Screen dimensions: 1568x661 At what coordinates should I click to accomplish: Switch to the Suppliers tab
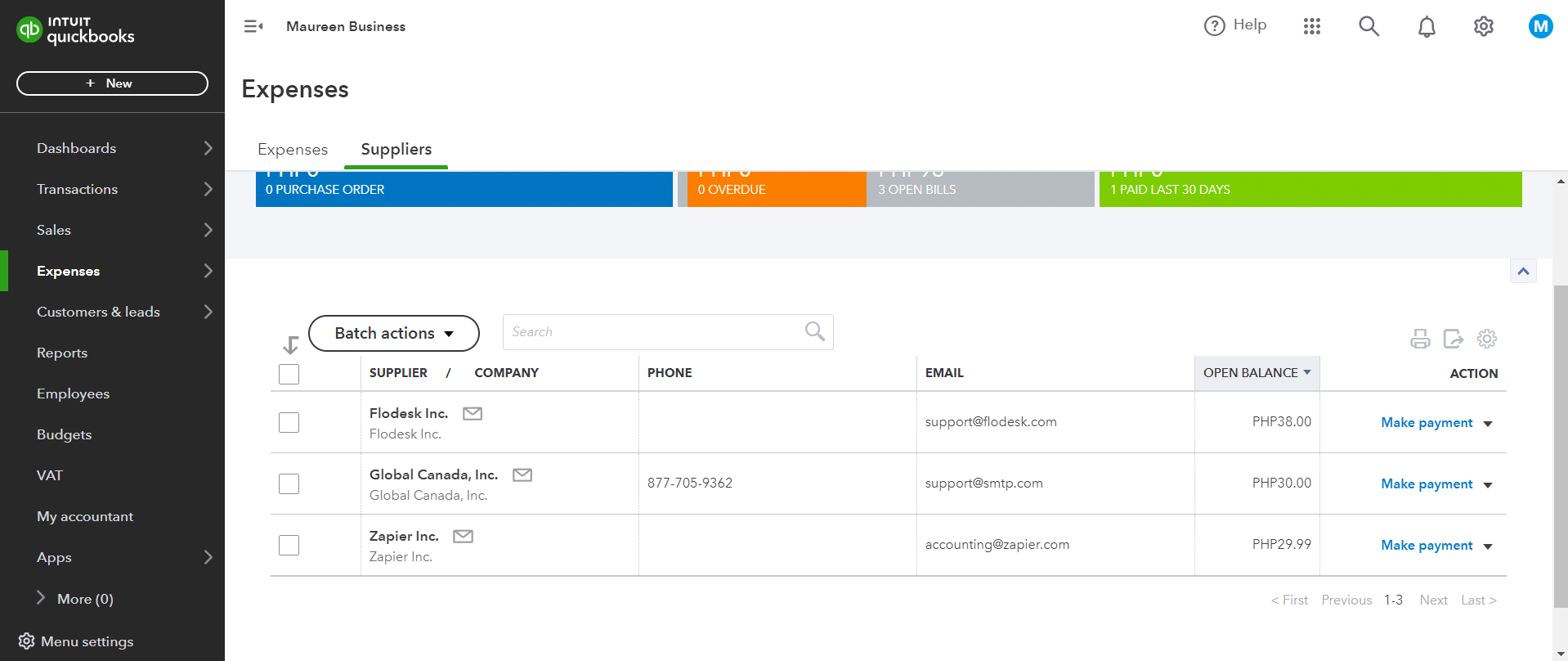(396, 150)
